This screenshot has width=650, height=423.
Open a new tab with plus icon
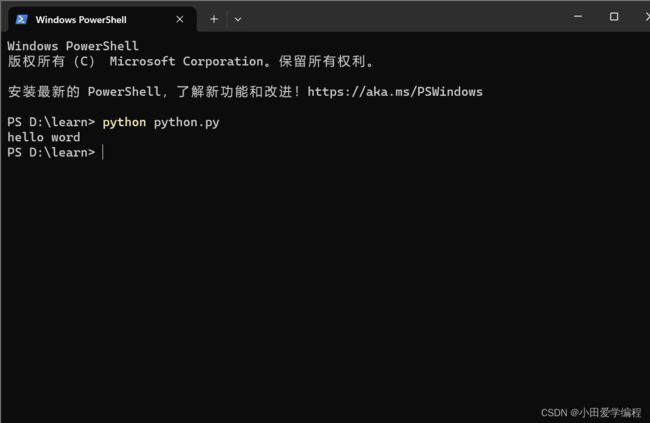pos(214,19)
